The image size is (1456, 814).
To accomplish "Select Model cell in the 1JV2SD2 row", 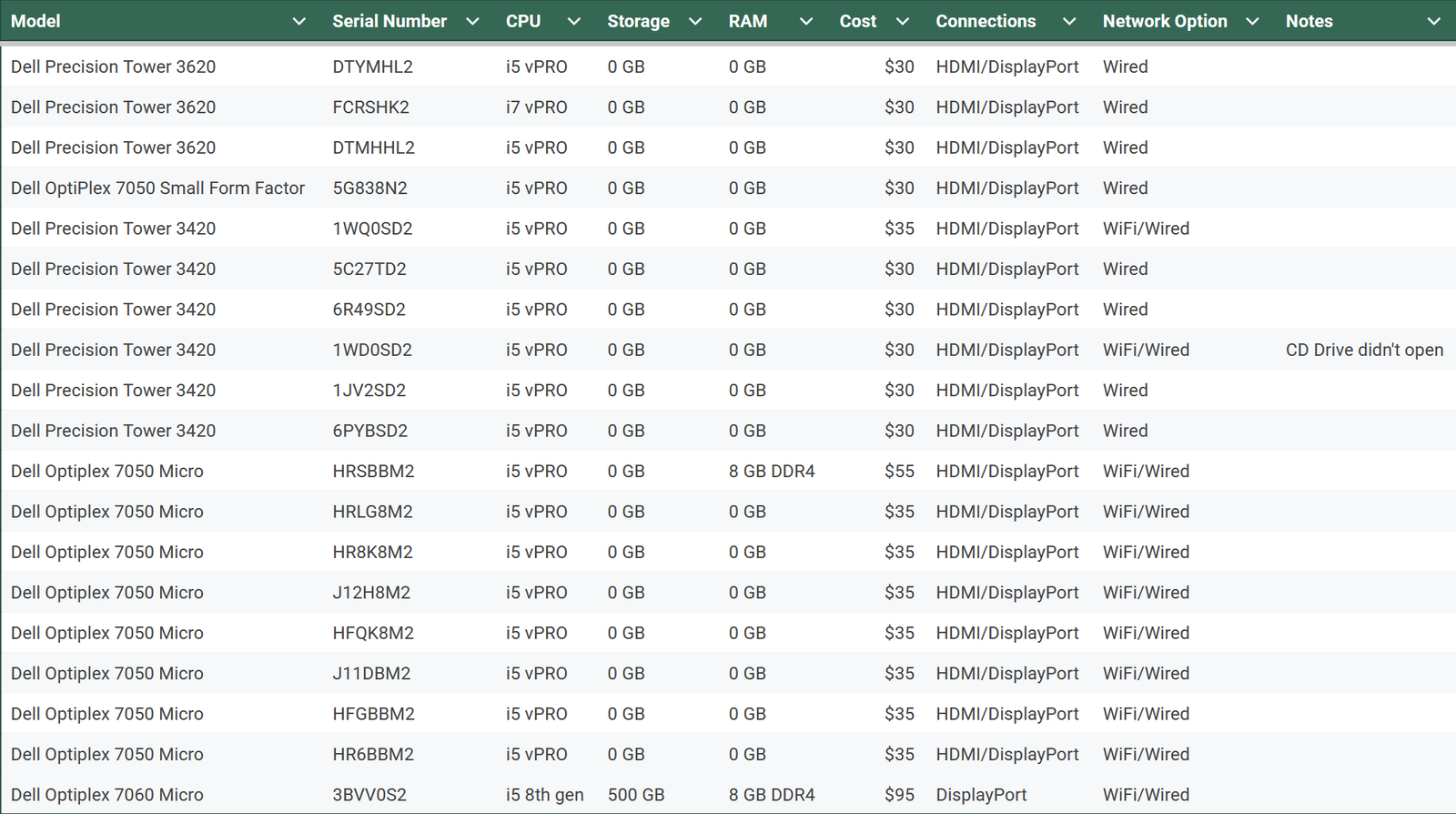I will coord(114,391).
